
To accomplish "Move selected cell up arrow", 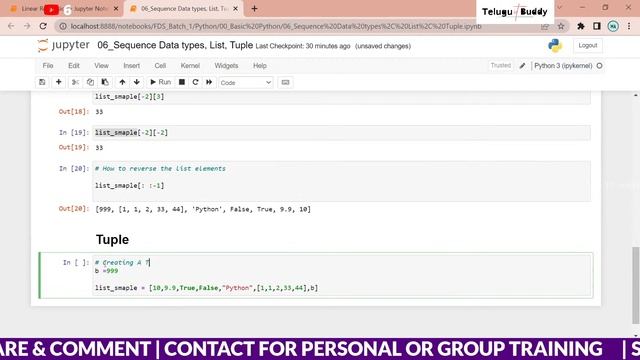I will 122,82.
